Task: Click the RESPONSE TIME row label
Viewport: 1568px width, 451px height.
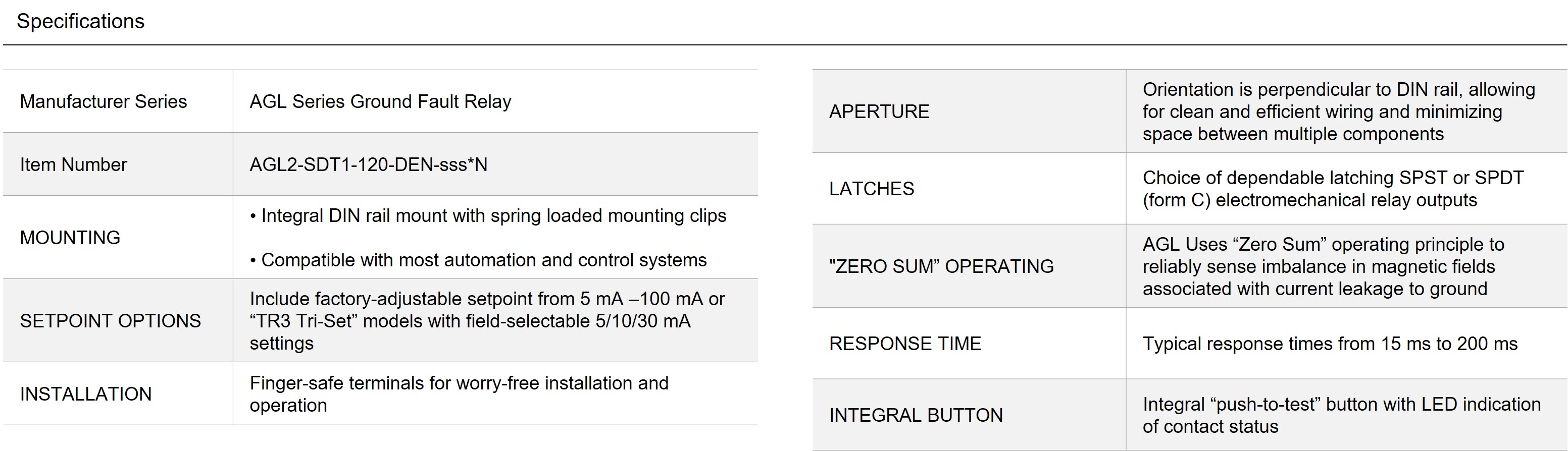Action: click(904, 344)
